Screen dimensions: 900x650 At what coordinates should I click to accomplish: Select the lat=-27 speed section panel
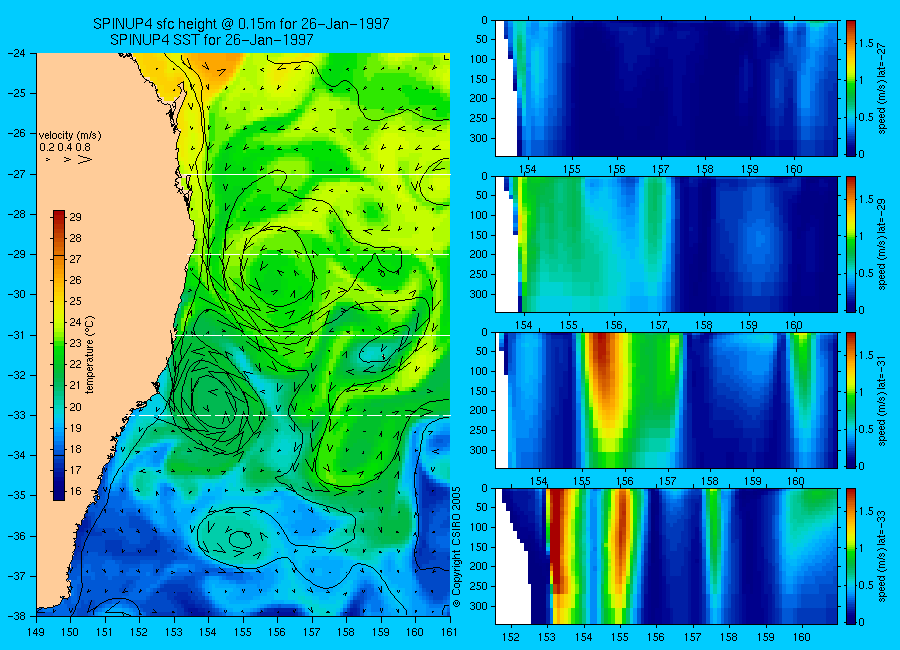pyautogui.click(x=666, y=88)
